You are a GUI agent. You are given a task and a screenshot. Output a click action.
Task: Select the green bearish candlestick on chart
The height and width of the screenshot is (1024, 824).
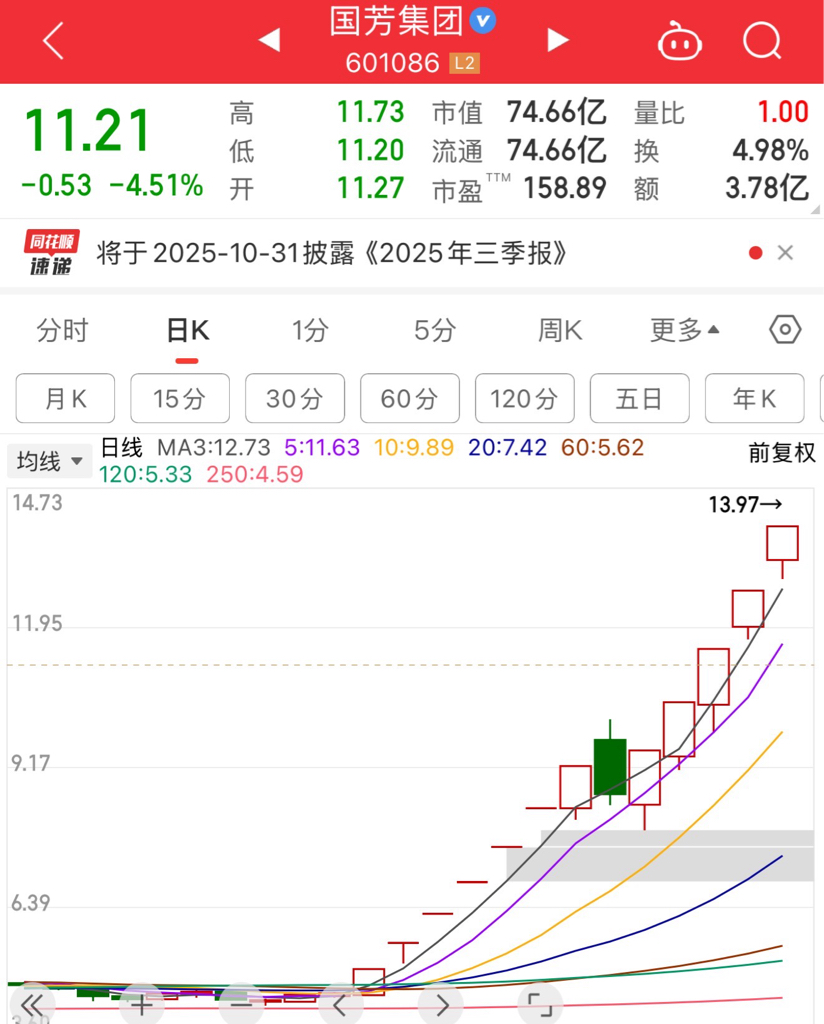pyautogui.click(x=610, y=767)
